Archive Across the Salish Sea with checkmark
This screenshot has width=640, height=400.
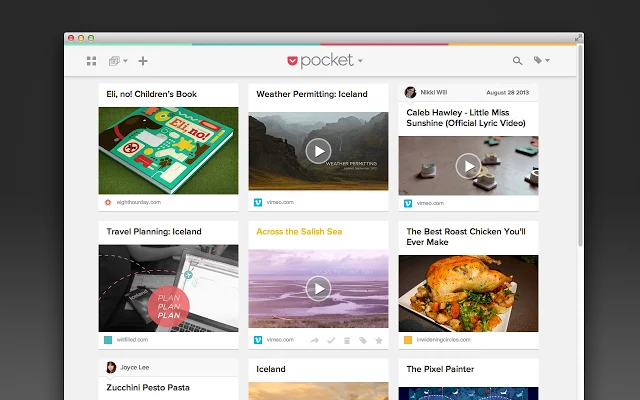pyautogui.click(x=331, y=340)
